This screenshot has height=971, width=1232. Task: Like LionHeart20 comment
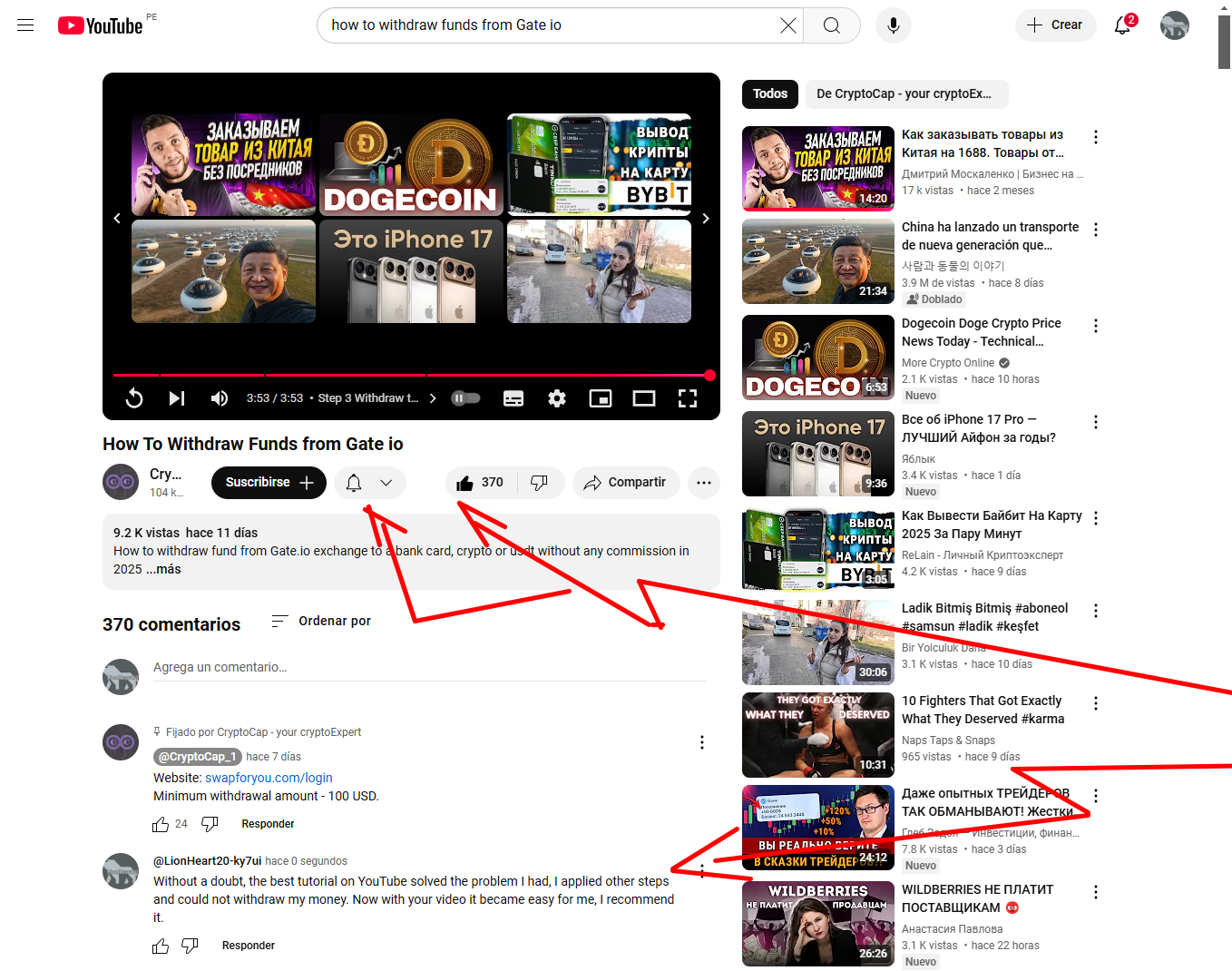(161, 946)
